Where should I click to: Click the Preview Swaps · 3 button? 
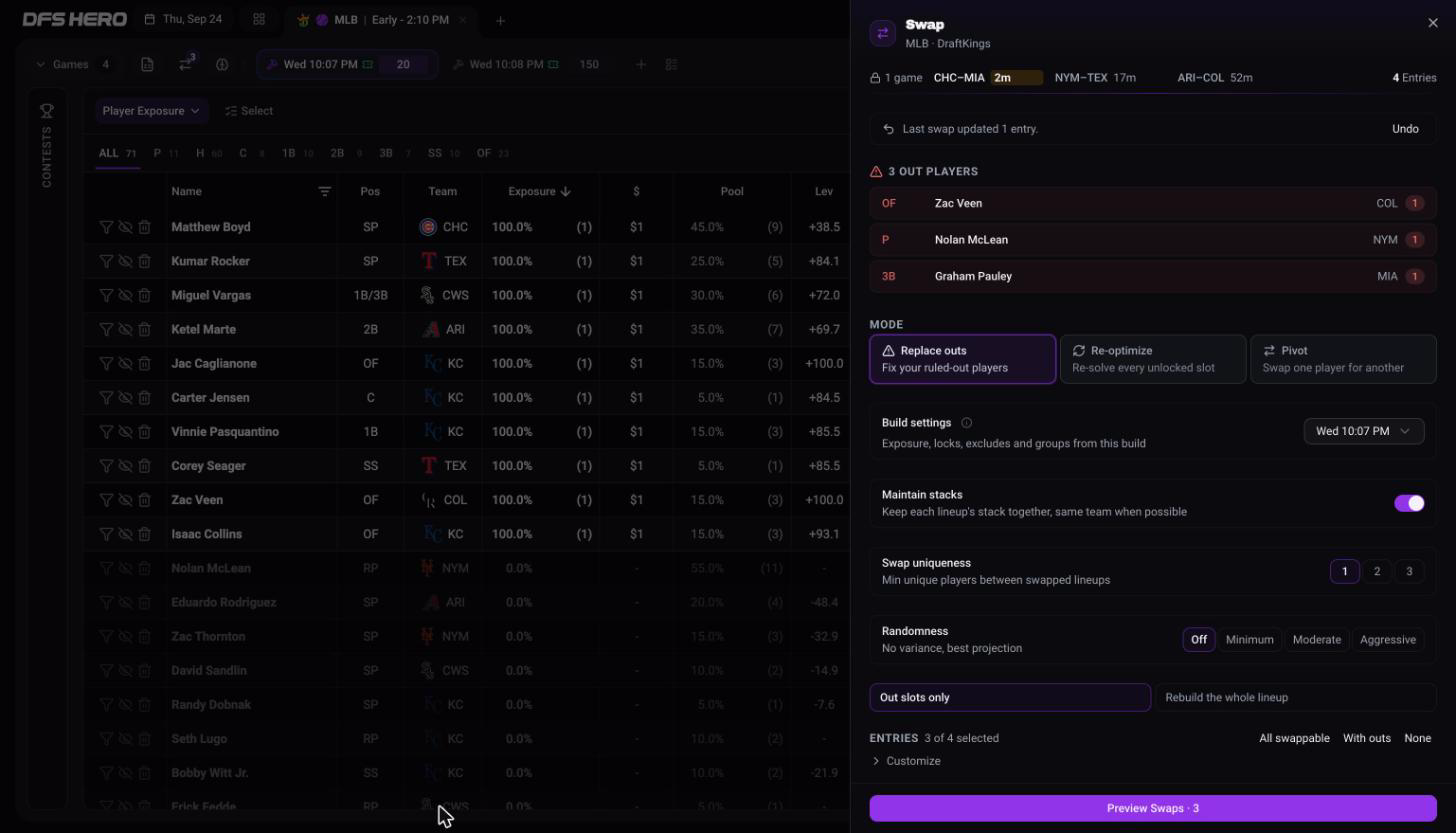[1153, 808]
